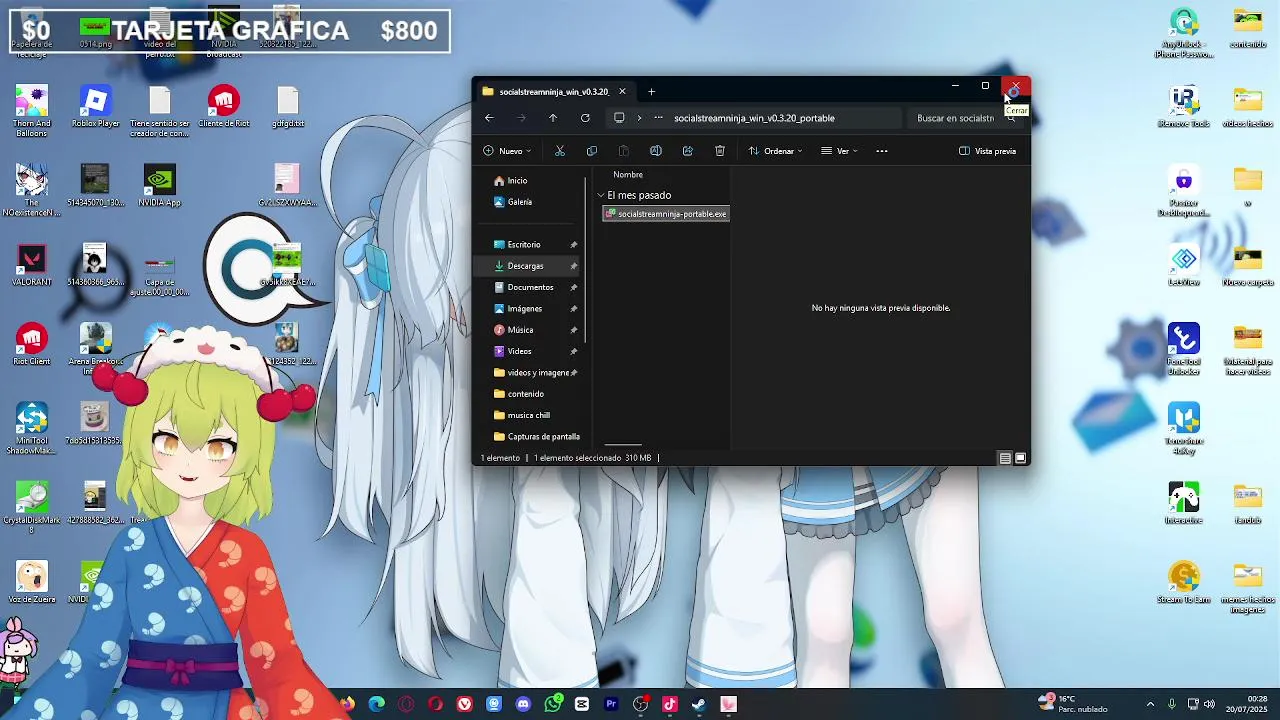The image size is (1280, 720).
Task: Collapse the 'El mes pasado' group
Action: pyautogui.click(x=601, y=195)
